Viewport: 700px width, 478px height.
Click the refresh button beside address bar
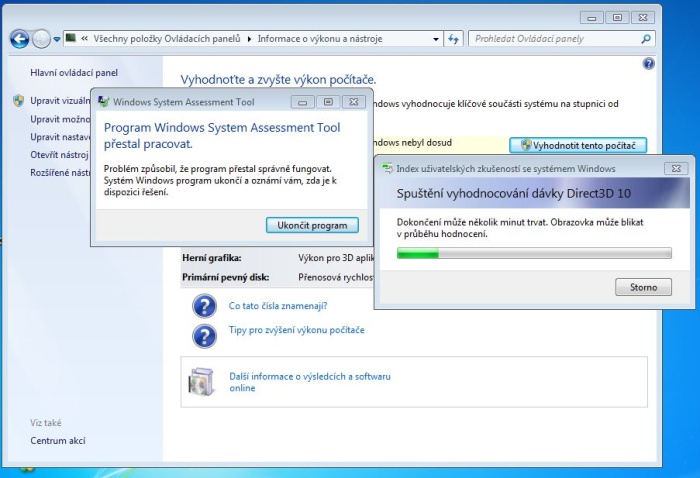click(454, 39)
